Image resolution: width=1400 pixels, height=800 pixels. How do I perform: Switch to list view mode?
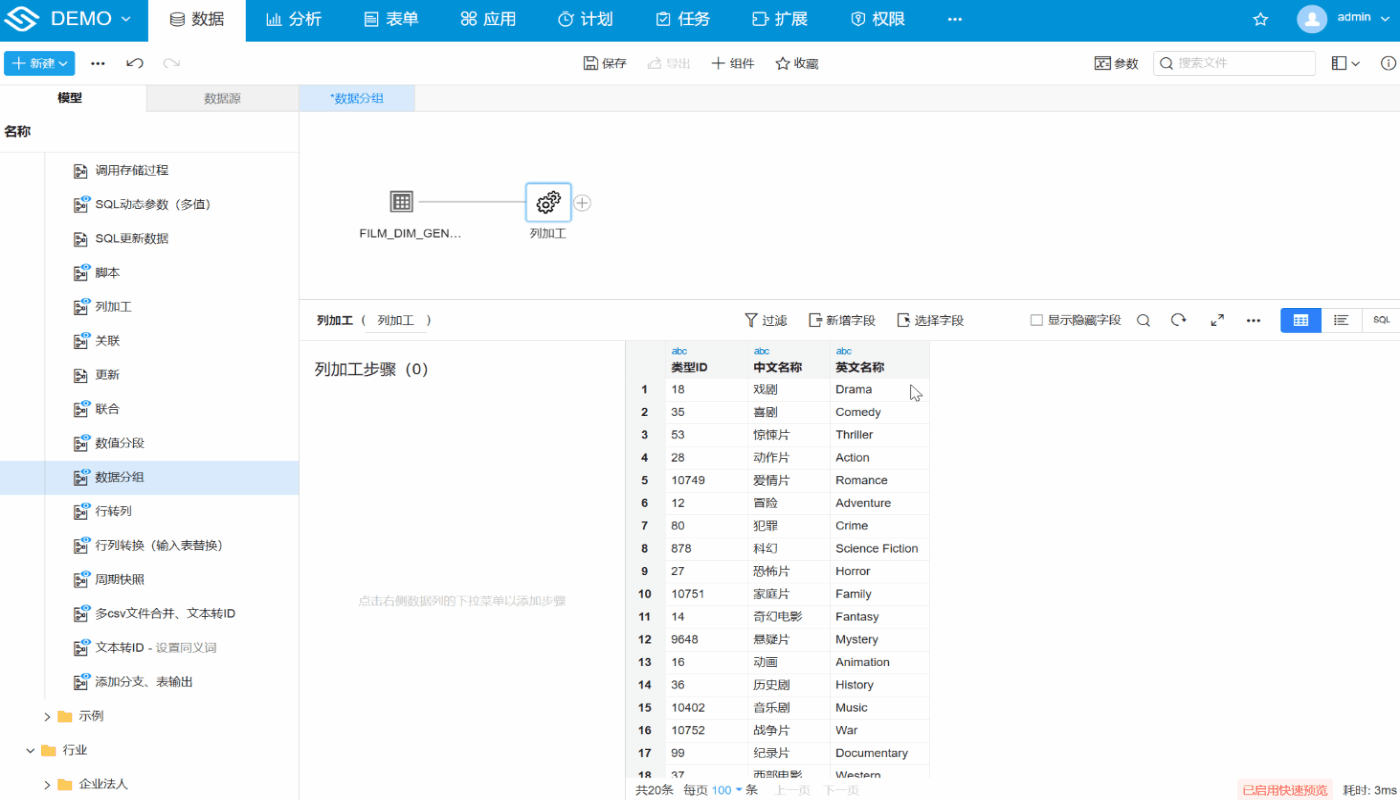click(1341, 320)
